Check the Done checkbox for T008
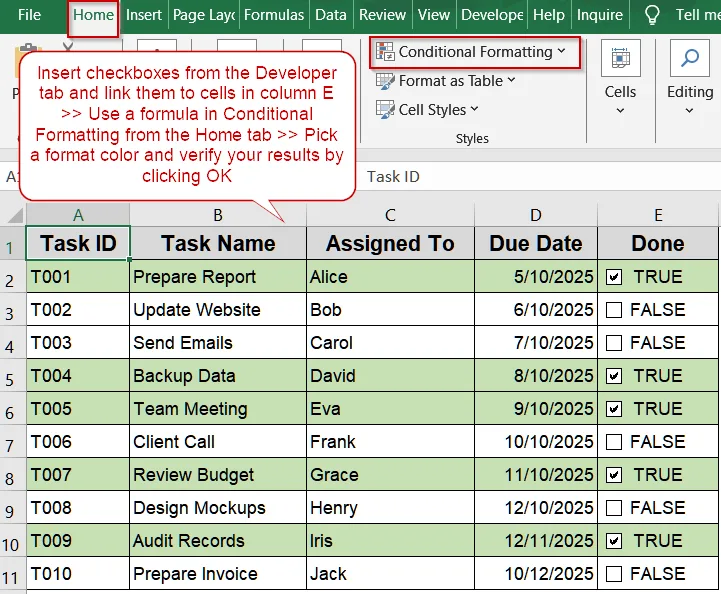 [614, 508]
